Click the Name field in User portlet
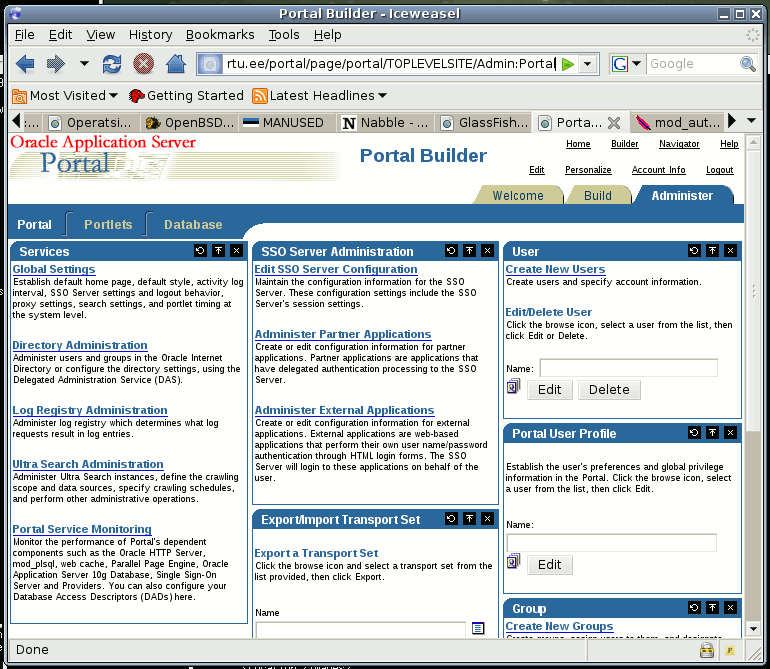 coord(629,368)
